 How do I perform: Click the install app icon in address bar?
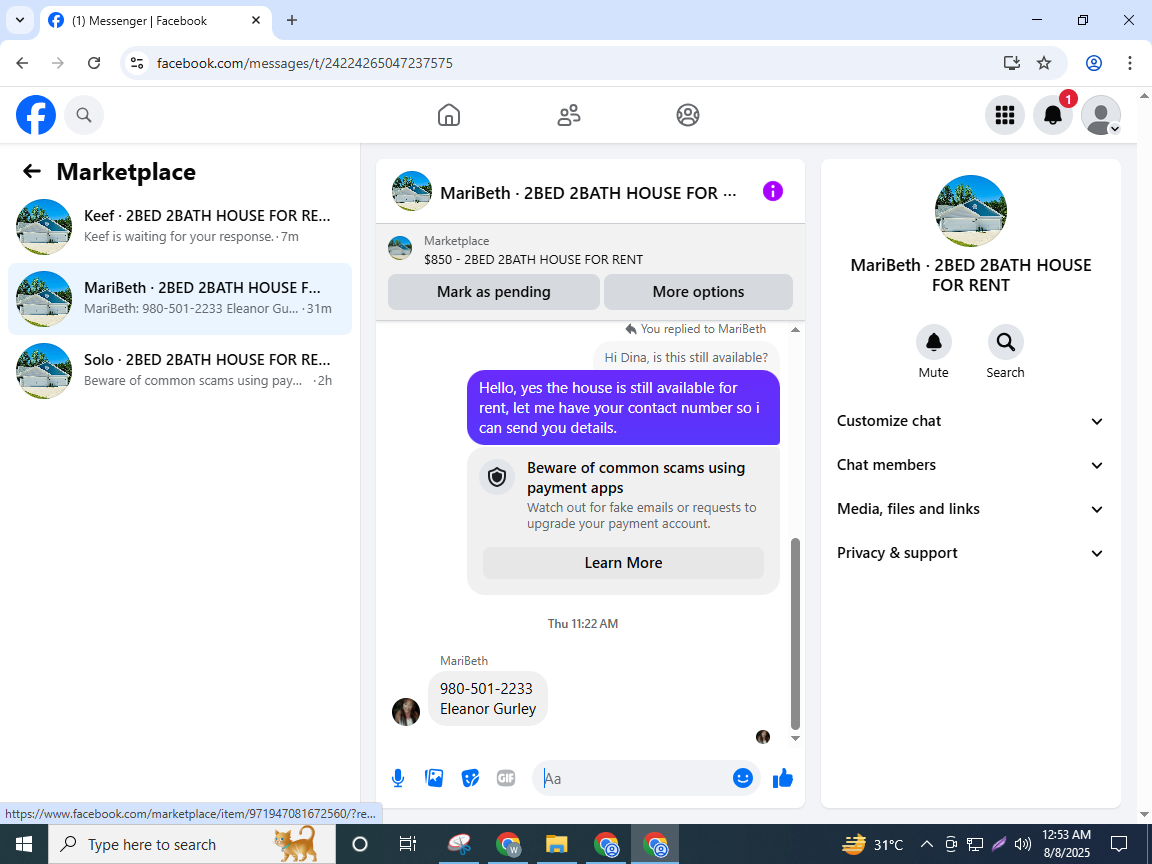1012,63
